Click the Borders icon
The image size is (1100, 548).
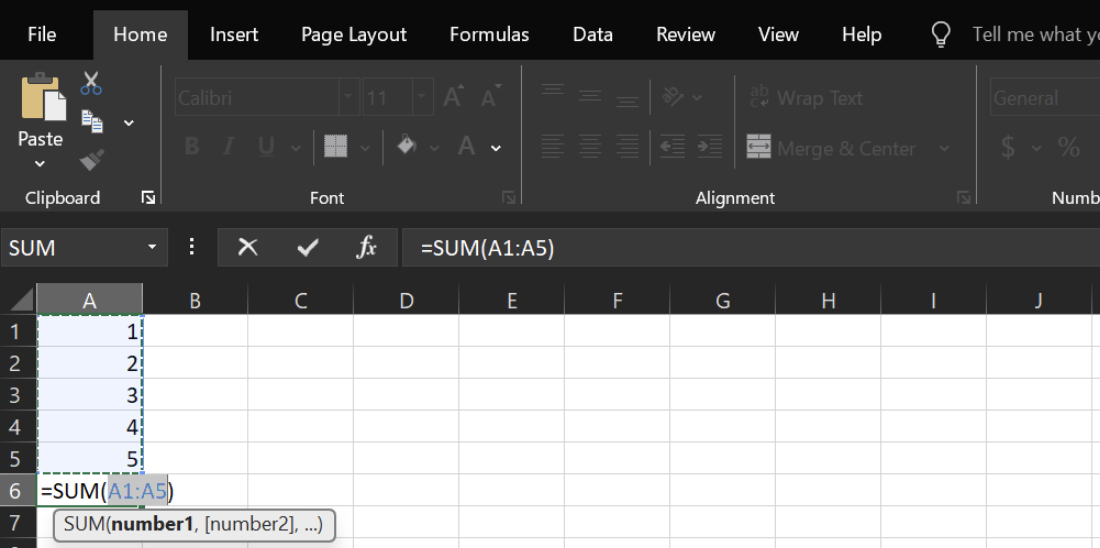[x=335, y=147]
